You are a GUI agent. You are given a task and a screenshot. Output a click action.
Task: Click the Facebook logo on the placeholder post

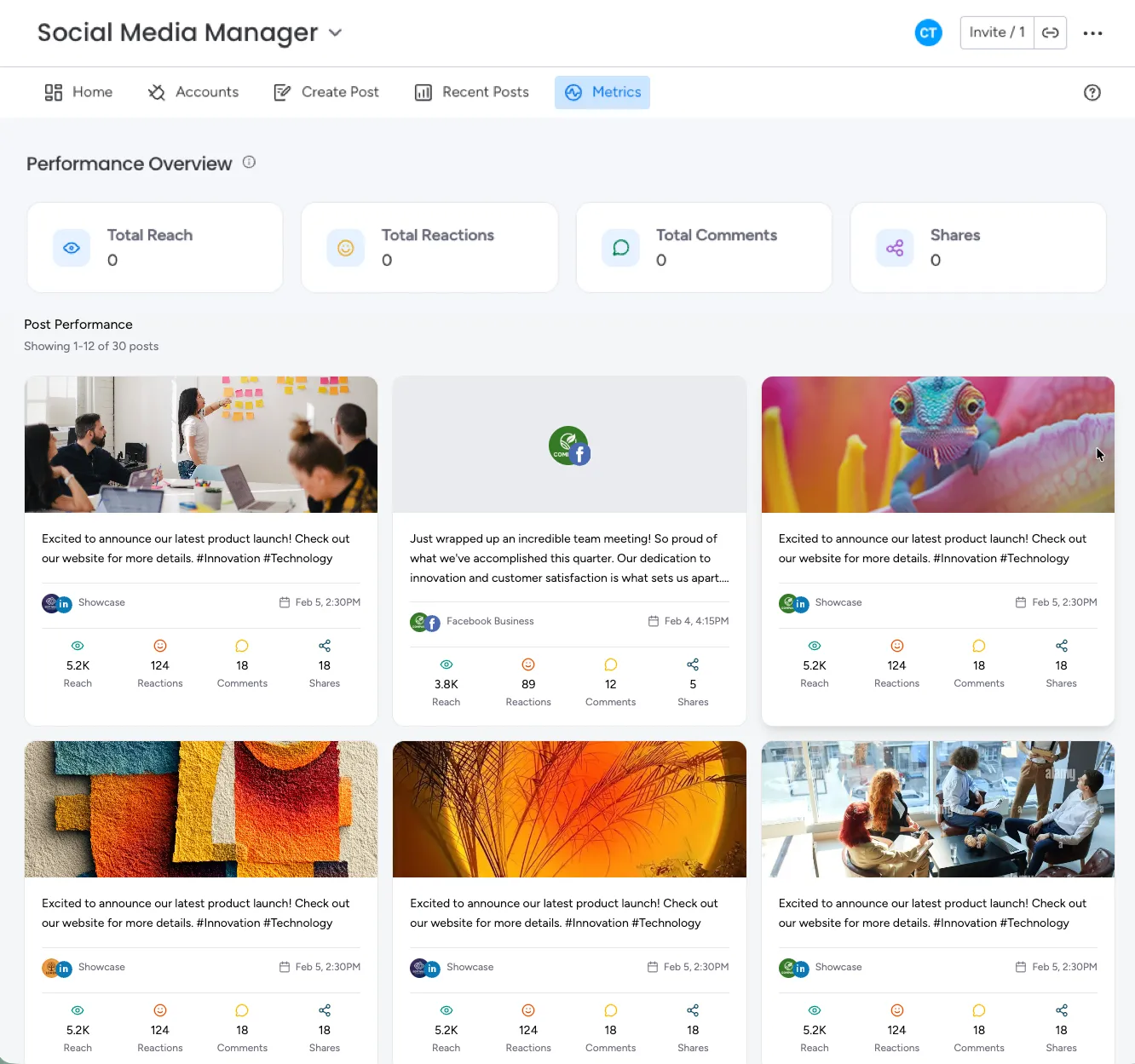click(579, 454)
